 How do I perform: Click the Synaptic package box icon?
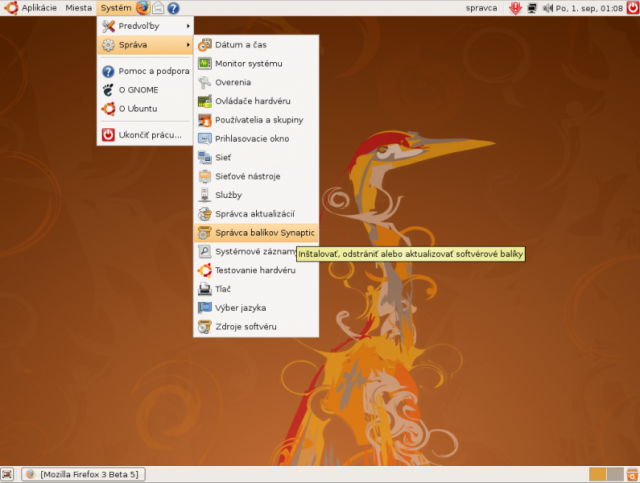[204, 233]
